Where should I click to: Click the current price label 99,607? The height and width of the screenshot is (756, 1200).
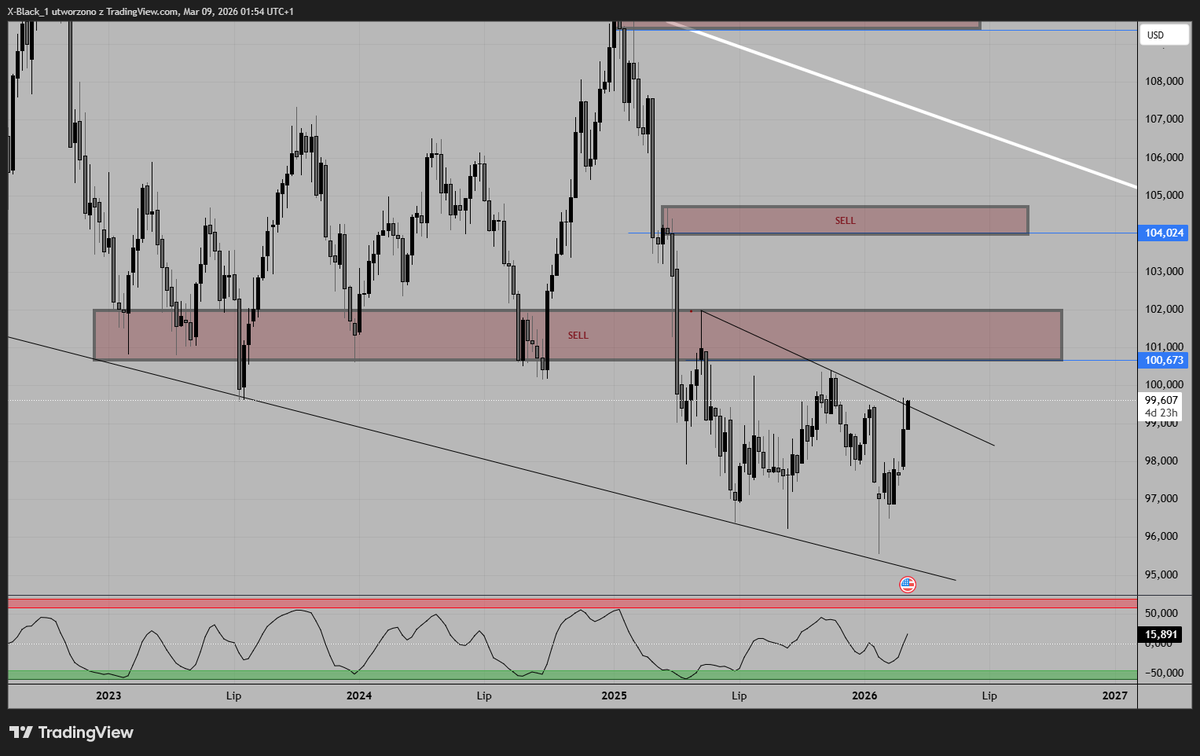(1160, 400)
